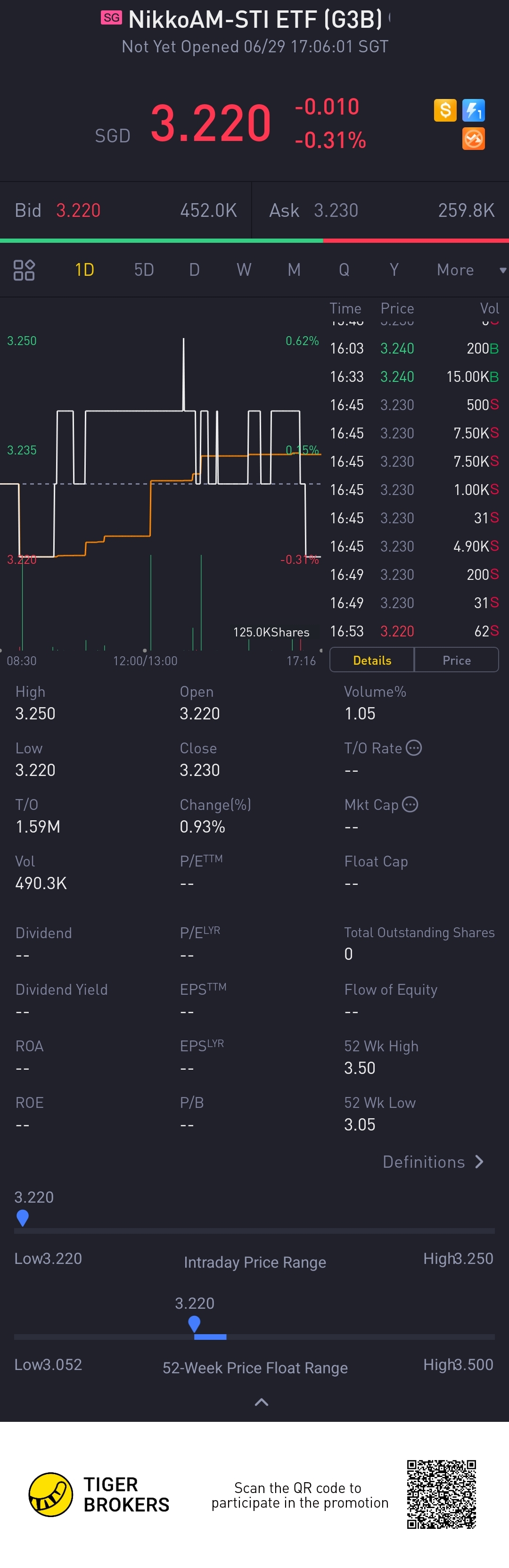Tap the Bid price 3.220
The height and width of the screenshot is (1568, 509).
pyautogui.click(x=78, y=211)
